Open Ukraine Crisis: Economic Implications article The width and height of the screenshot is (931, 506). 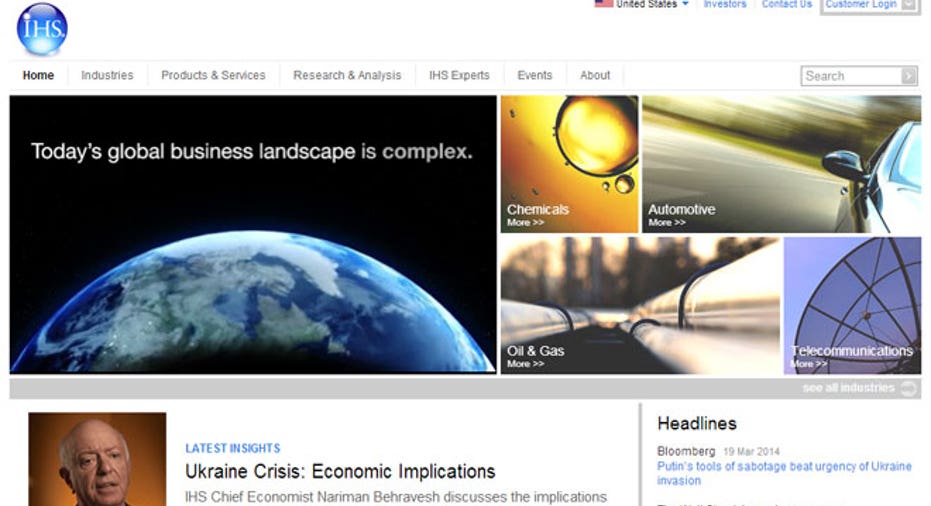click(x=340, y=472)
